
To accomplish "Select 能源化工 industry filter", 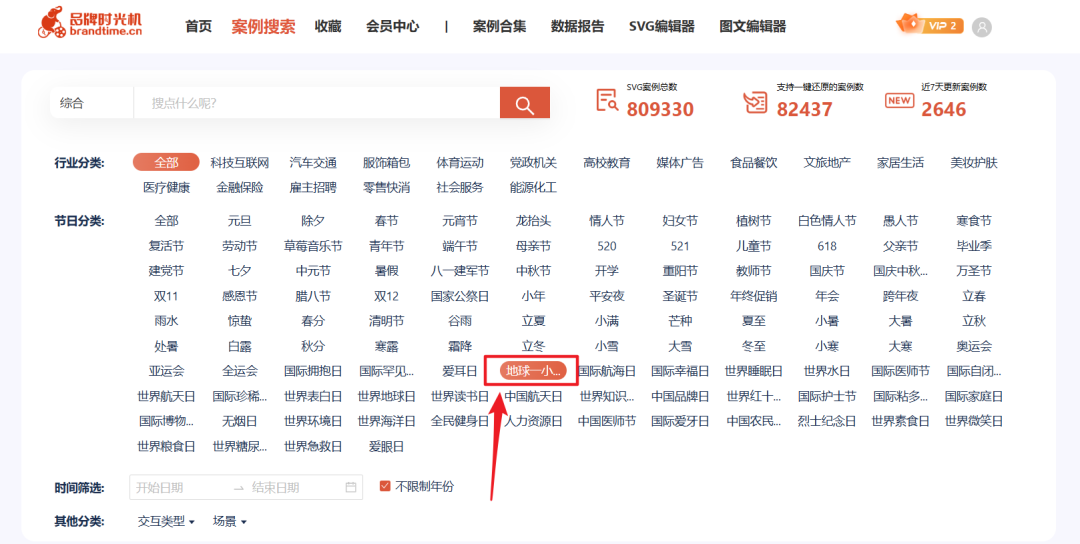I will pos(533,187).
